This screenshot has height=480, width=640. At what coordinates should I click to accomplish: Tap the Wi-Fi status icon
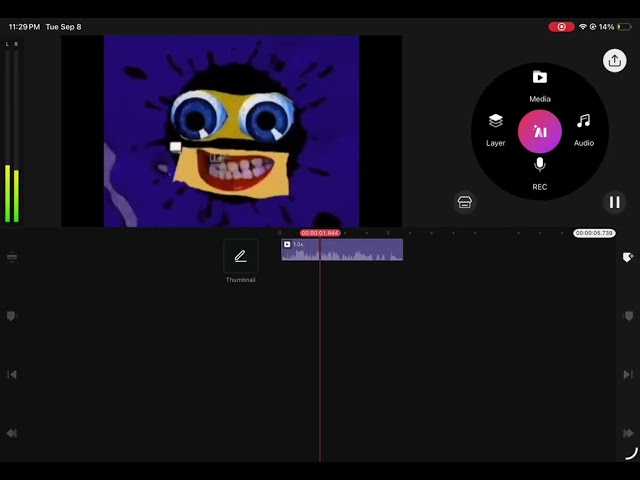(583, 27)
